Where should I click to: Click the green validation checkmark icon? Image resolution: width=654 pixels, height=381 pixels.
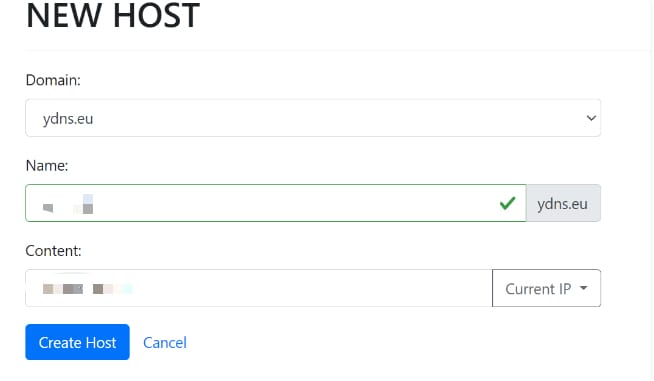(x=508, y=203)
